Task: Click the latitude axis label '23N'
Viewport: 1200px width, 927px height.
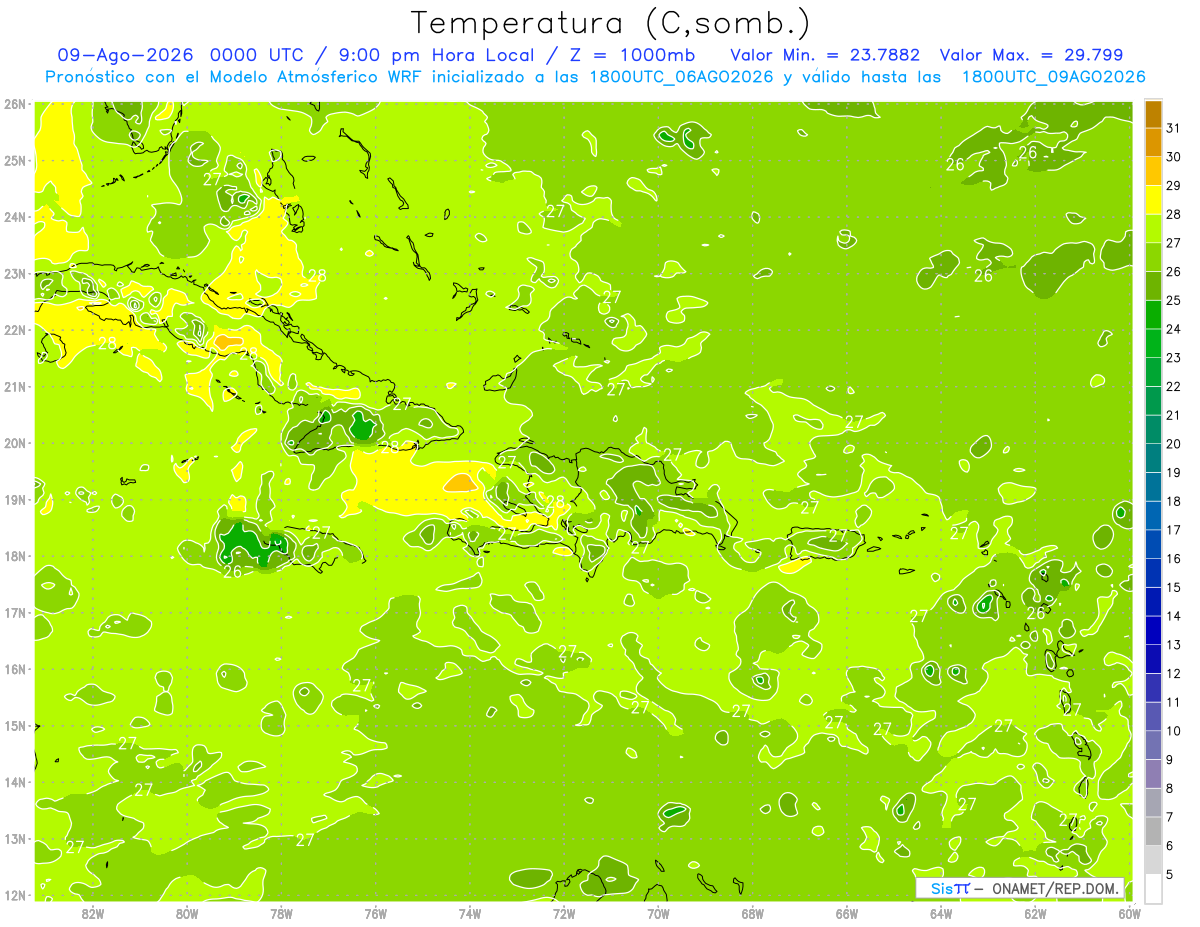Action: coord(15,273)
